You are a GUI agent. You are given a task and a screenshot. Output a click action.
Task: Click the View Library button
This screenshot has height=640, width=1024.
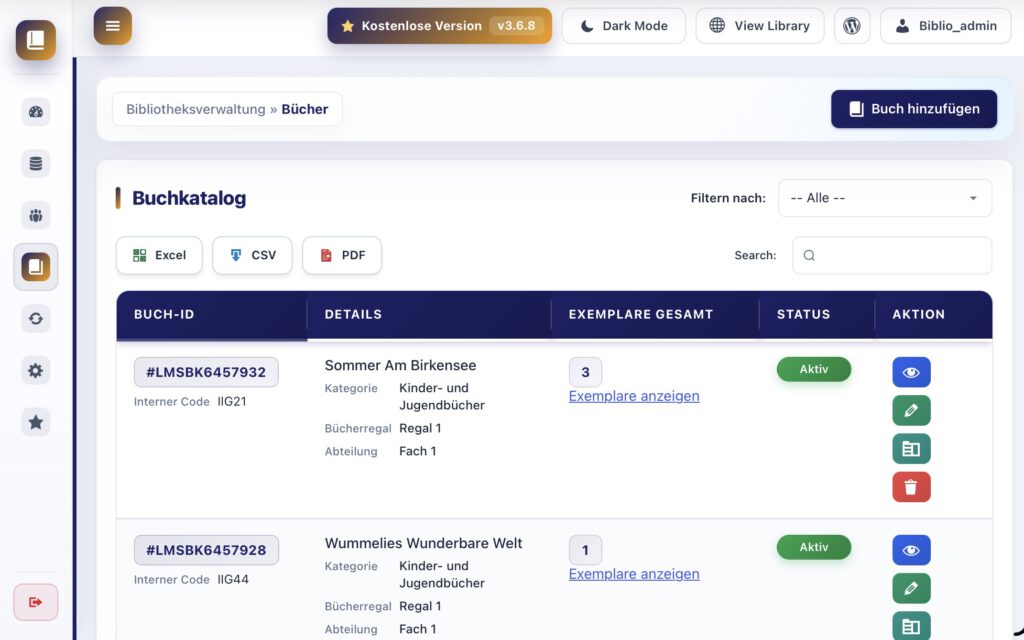tap(760, 26)
